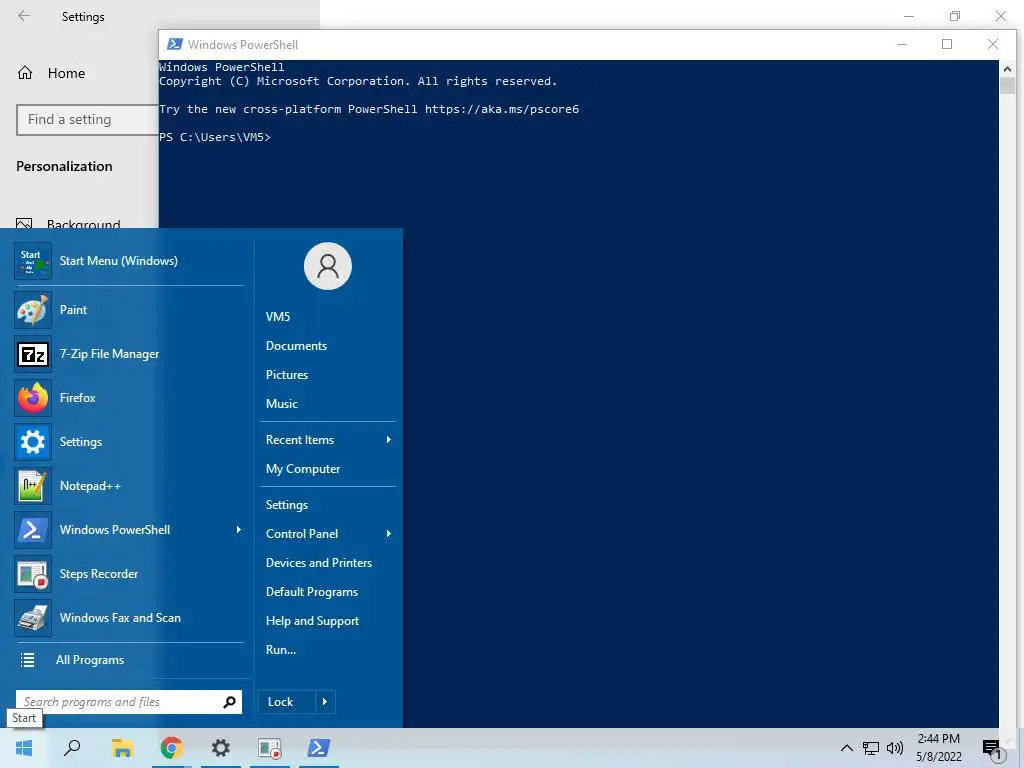Screen dimensions: 1024x768
Task: Click the Find a setting search field
Action: point(88,120)
